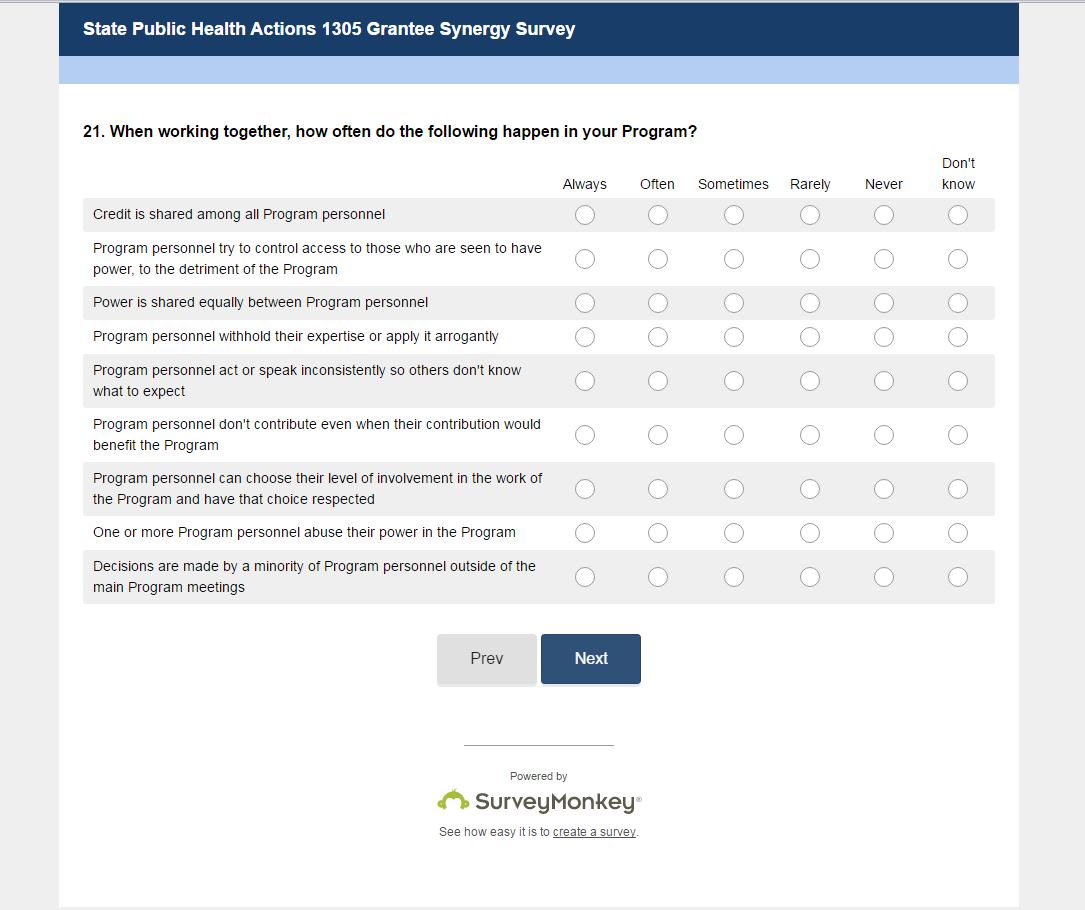Choose Never for personnel withhold expertise
Screen dimensions: 1085x910
pyautogui.click(x=884, y=337)
